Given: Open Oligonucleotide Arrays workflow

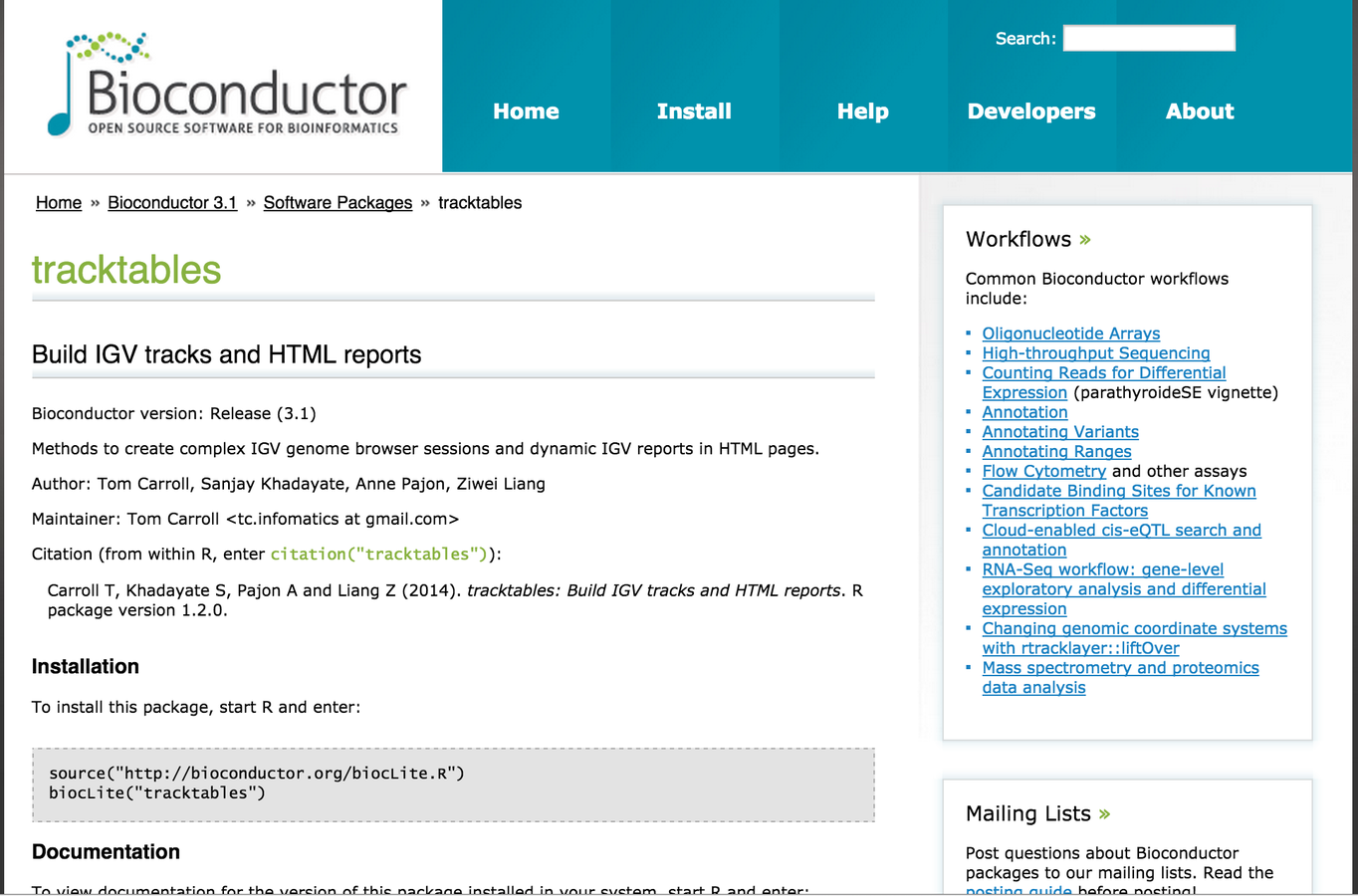Looking at the screenshot, I should pyautogui.click(x=1071, y=334).
